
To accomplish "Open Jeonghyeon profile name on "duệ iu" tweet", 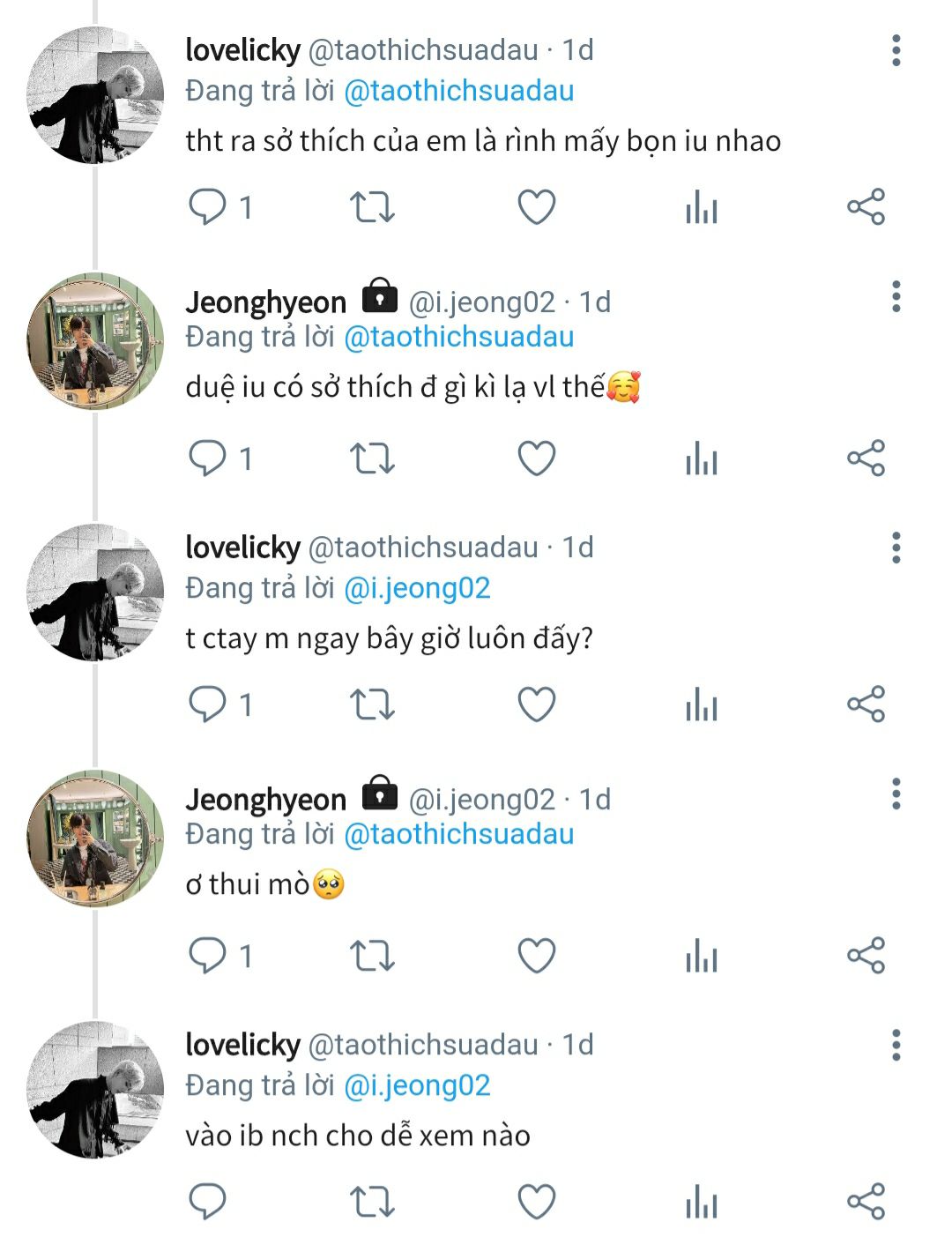I will pyautogui.click(x=265, y=302).
